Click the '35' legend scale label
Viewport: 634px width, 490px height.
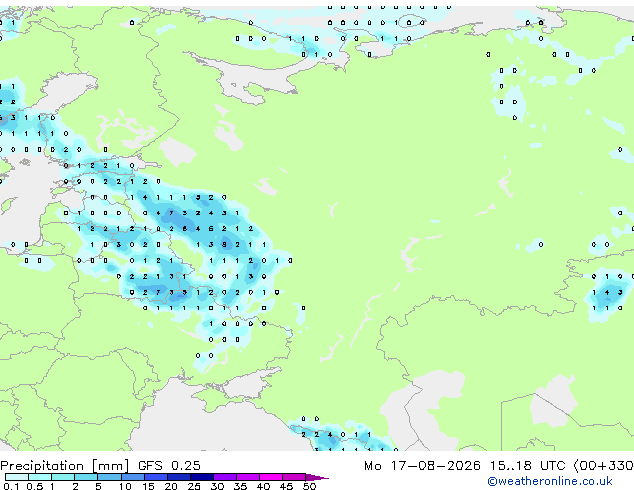pyautogui.click(x=240, y=486)
